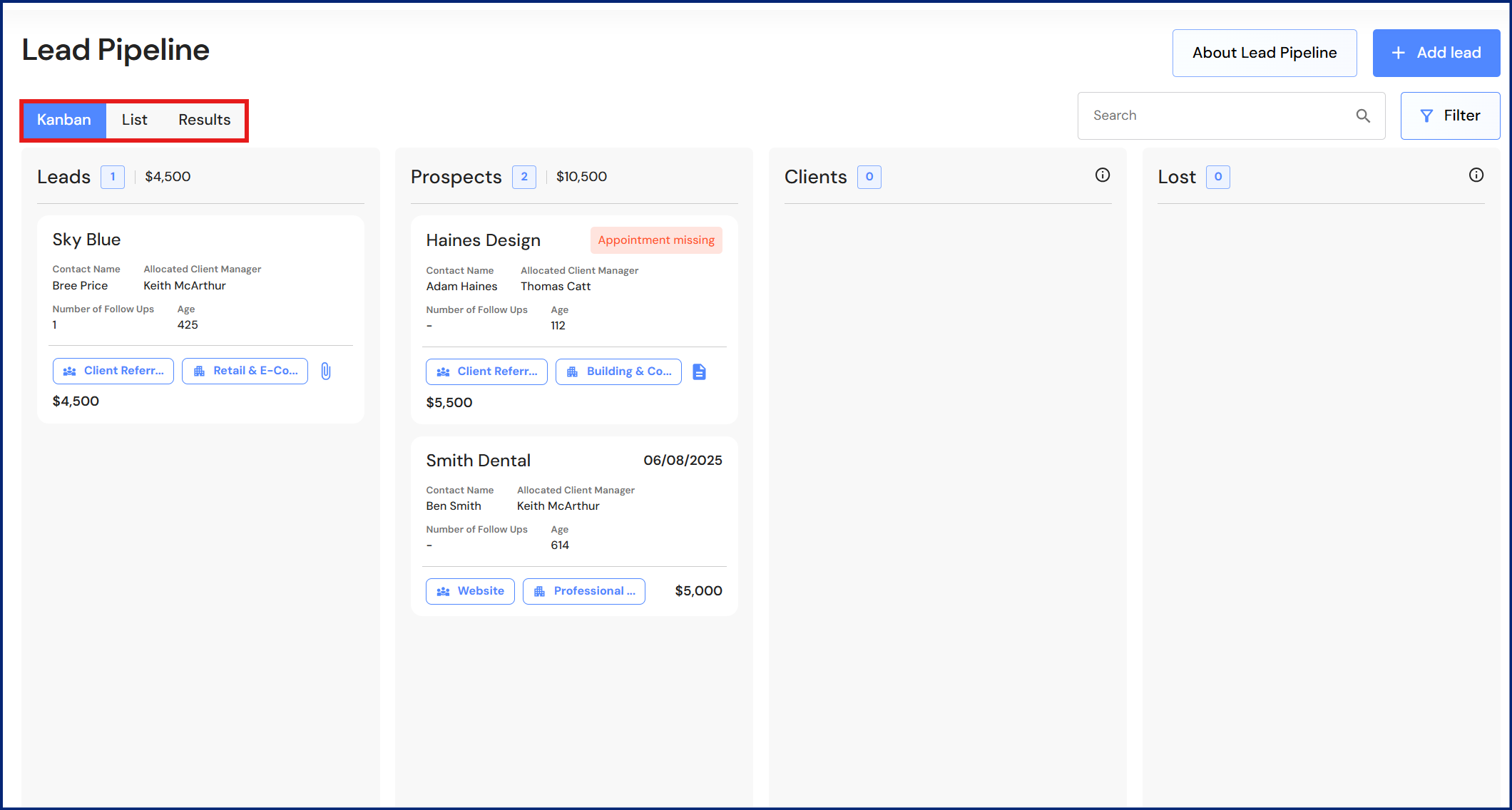This screenshot has height=810, width=1512.
Task: Click the Building & Co... industry tag
Action: point(618,371)
